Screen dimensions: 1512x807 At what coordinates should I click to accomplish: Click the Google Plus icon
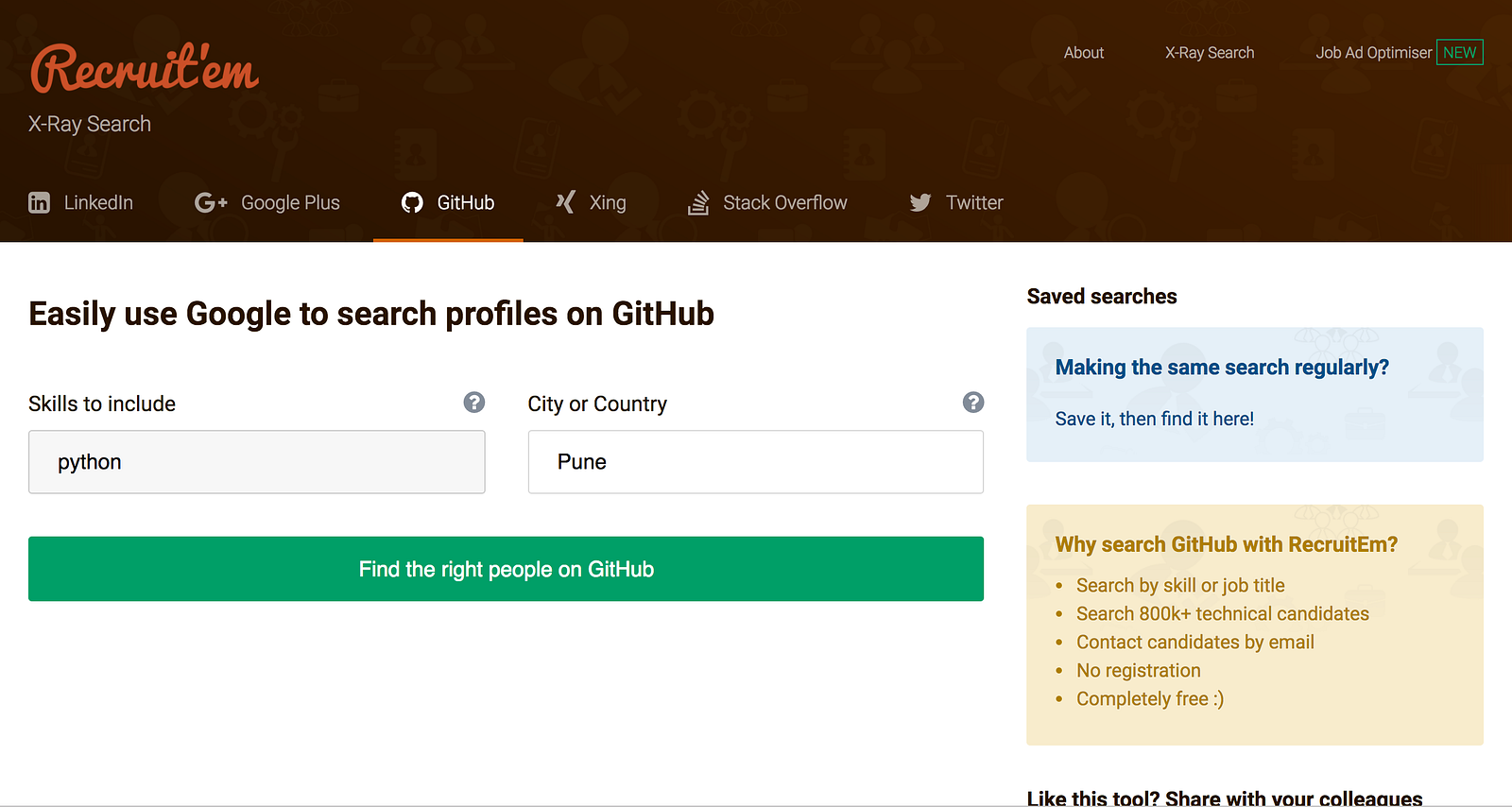click(x=211, y=202)
